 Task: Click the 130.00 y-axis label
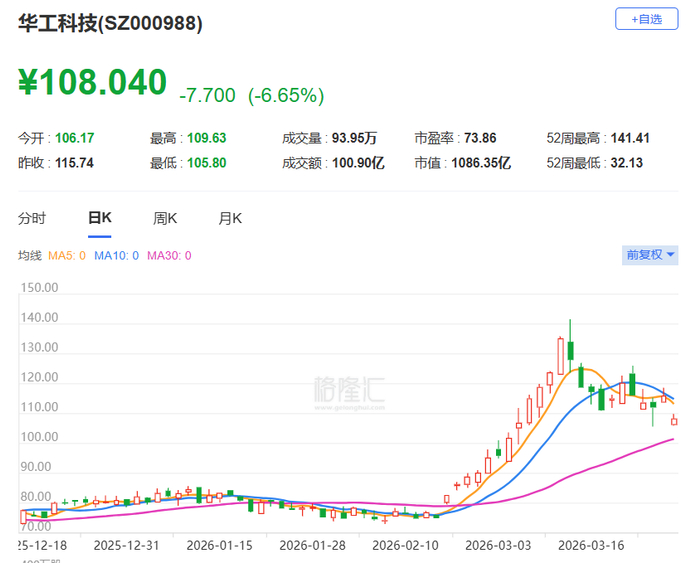point(39,348)
